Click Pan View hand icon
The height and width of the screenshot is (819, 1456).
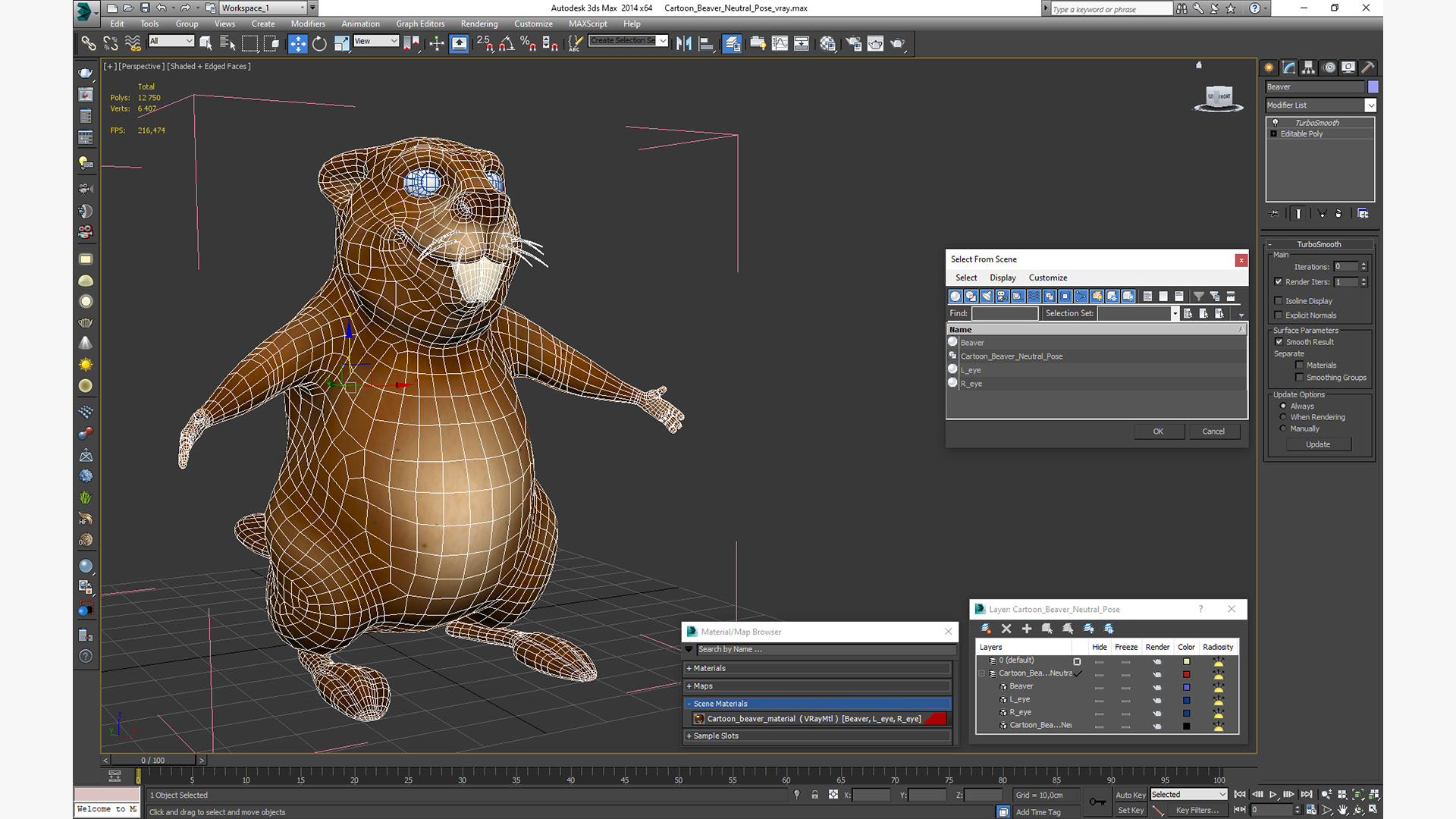(x=1343, y=810)
